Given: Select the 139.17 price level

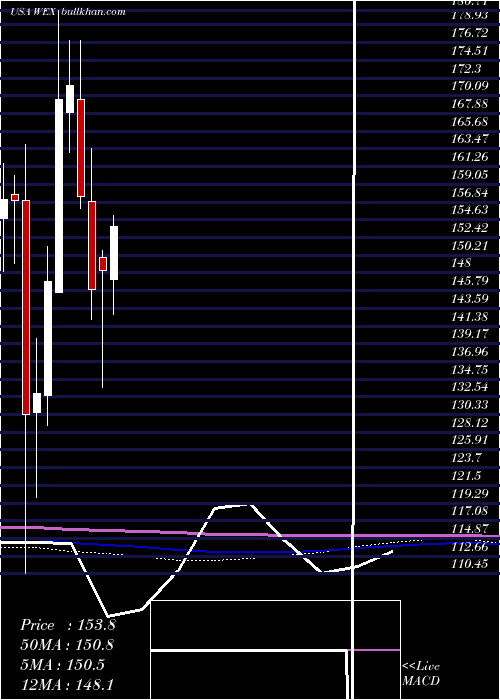Looking at the screenshot, I should click(x=469, y=334).
